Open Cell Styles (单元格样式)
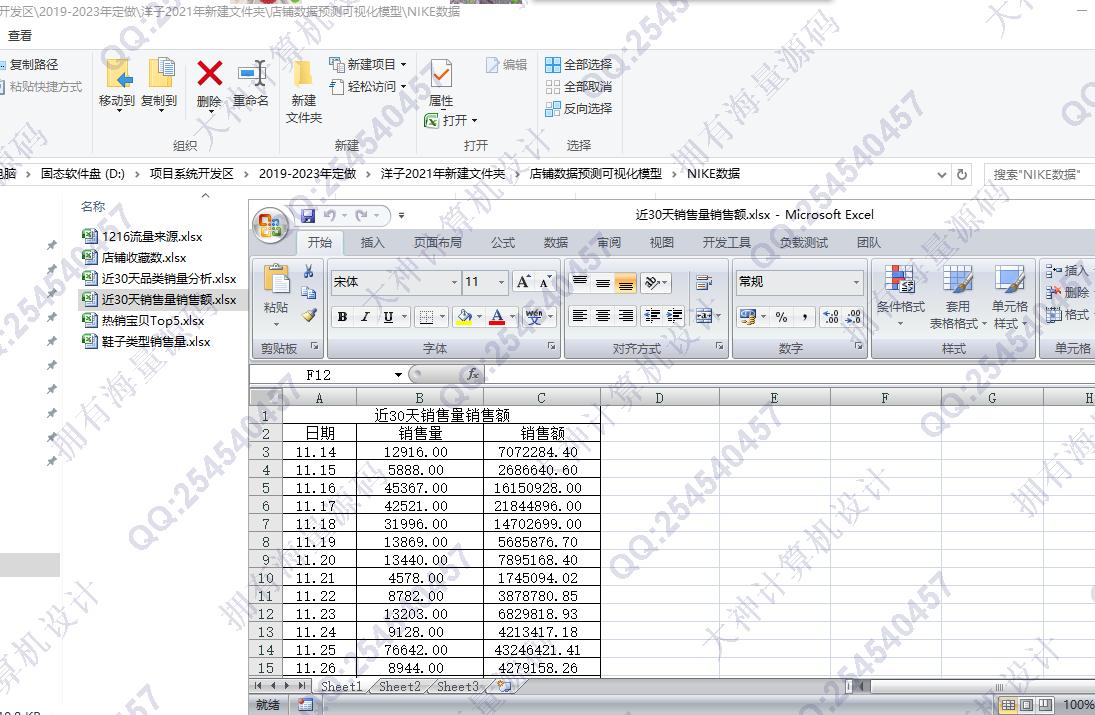The width and height of the screenshot is (1095, 715). (x=1010, y=297)
